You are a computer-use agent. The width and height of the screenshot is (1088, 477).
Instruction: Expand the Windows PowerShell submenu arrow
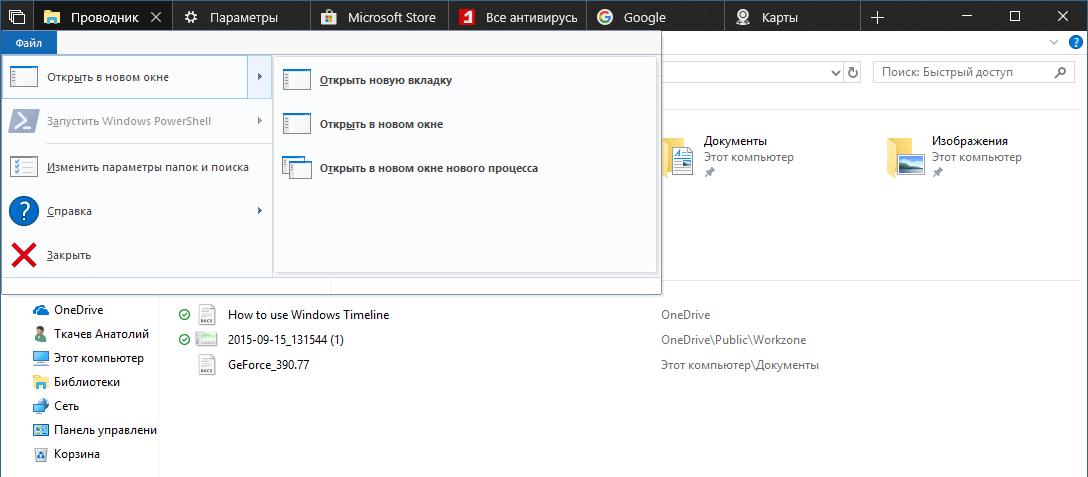point(260,121)
